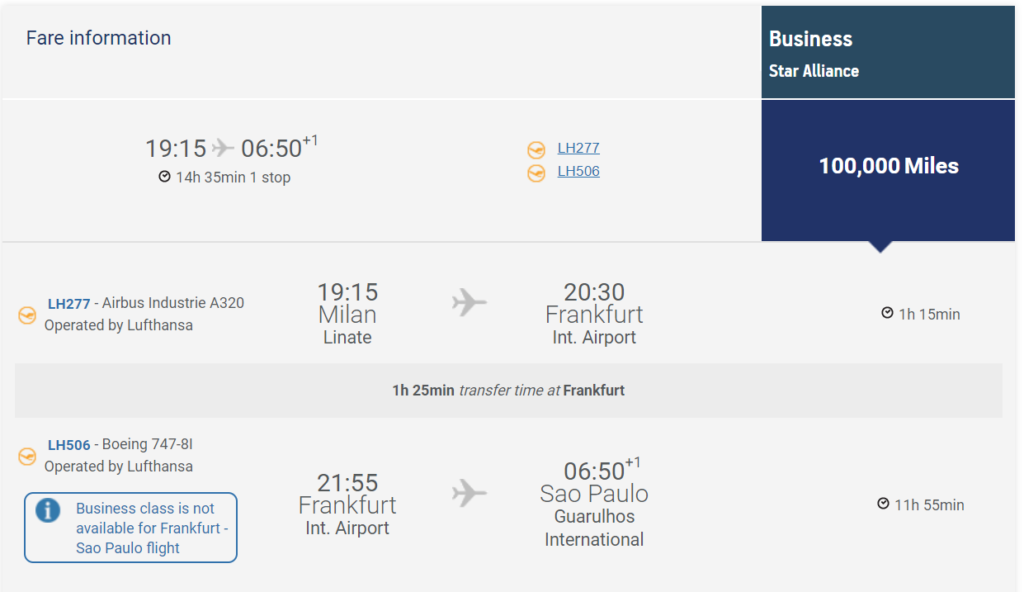Click airplane icon between Milan and Frankfurt
The height and width of the screenshot is (592, 1024).
pos(469,303)
